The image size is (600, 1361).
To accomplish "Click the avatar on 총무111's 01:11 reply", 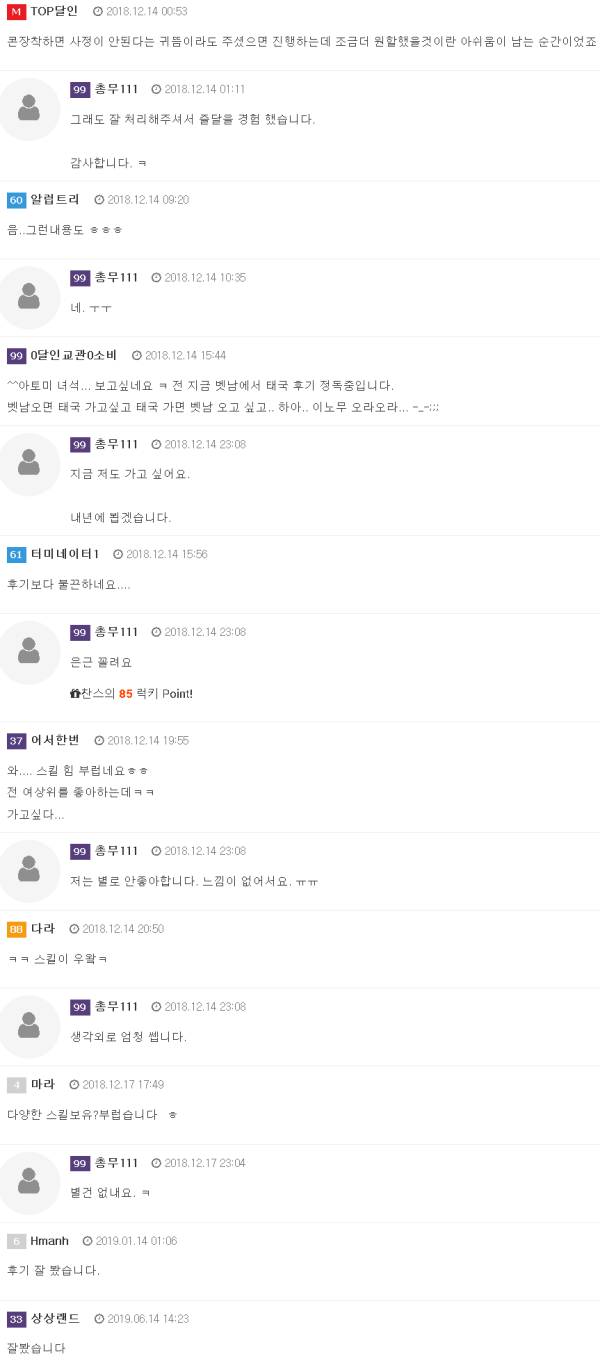I will [29, 109].
